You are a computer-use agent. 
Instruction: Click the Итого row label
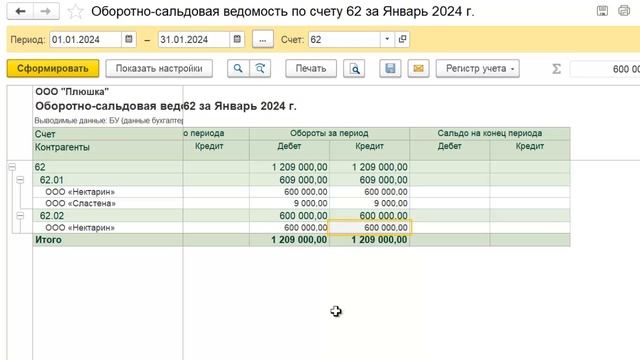(48, 240)
